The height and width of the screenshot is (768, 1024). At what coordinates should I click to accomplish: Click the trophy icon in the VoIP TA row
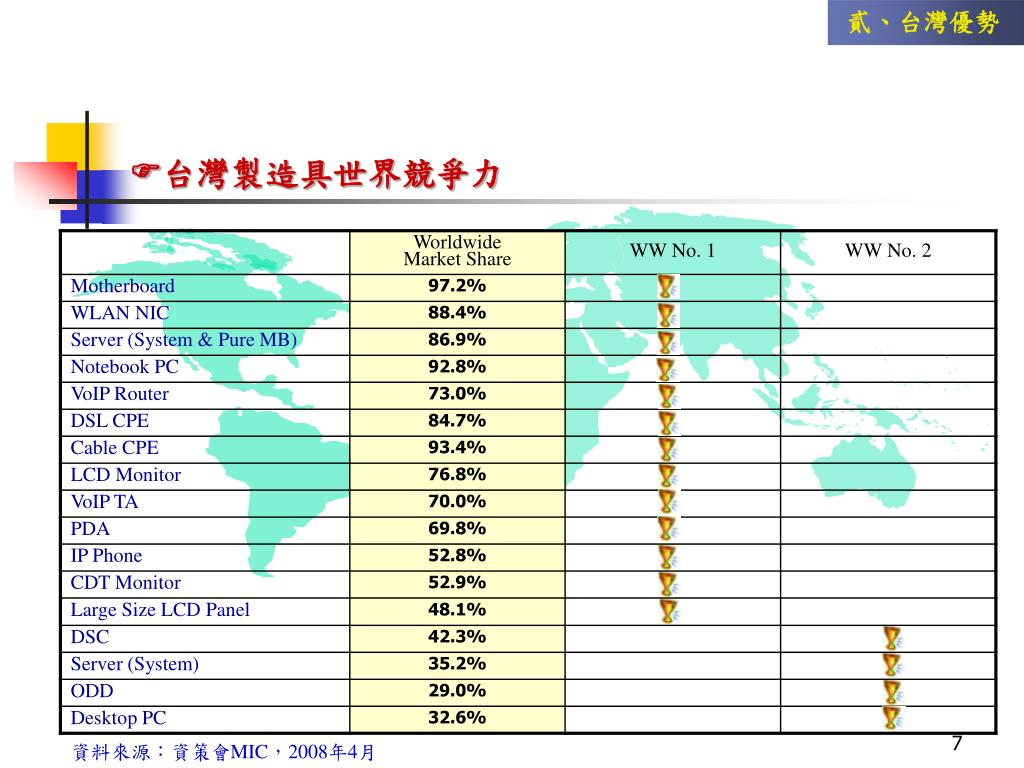pos(667,502)
